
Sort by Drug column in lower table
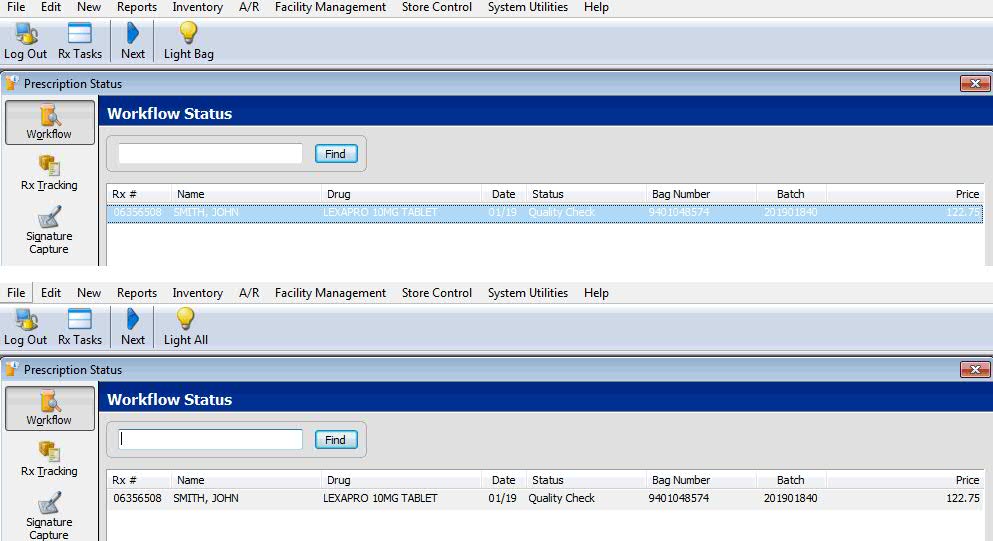[402, 480]
